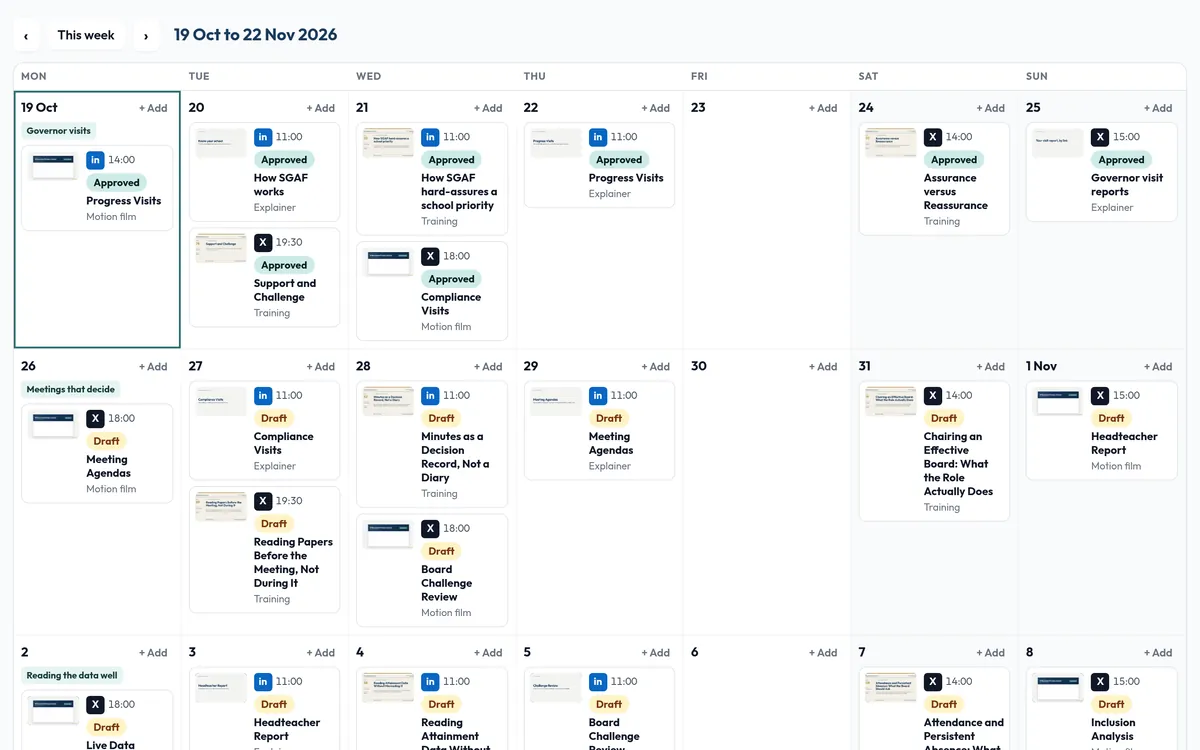Click LinkedIn icon on Reading Attainment Data card
Viewport: 1200px width, 750px height.
click(x=430, y=682)
